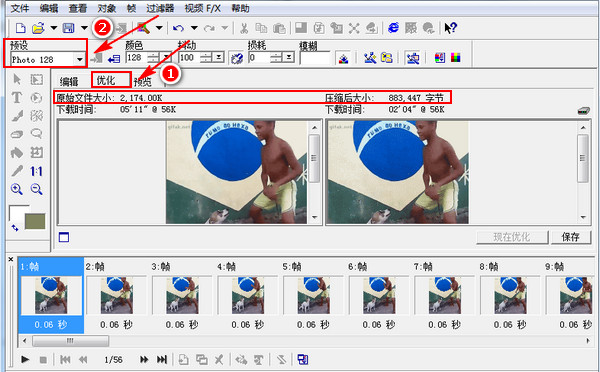The image size is (600, 372).
Task: Open the dropdown arrow next to Open folder
Action: (x=54, y=28)
